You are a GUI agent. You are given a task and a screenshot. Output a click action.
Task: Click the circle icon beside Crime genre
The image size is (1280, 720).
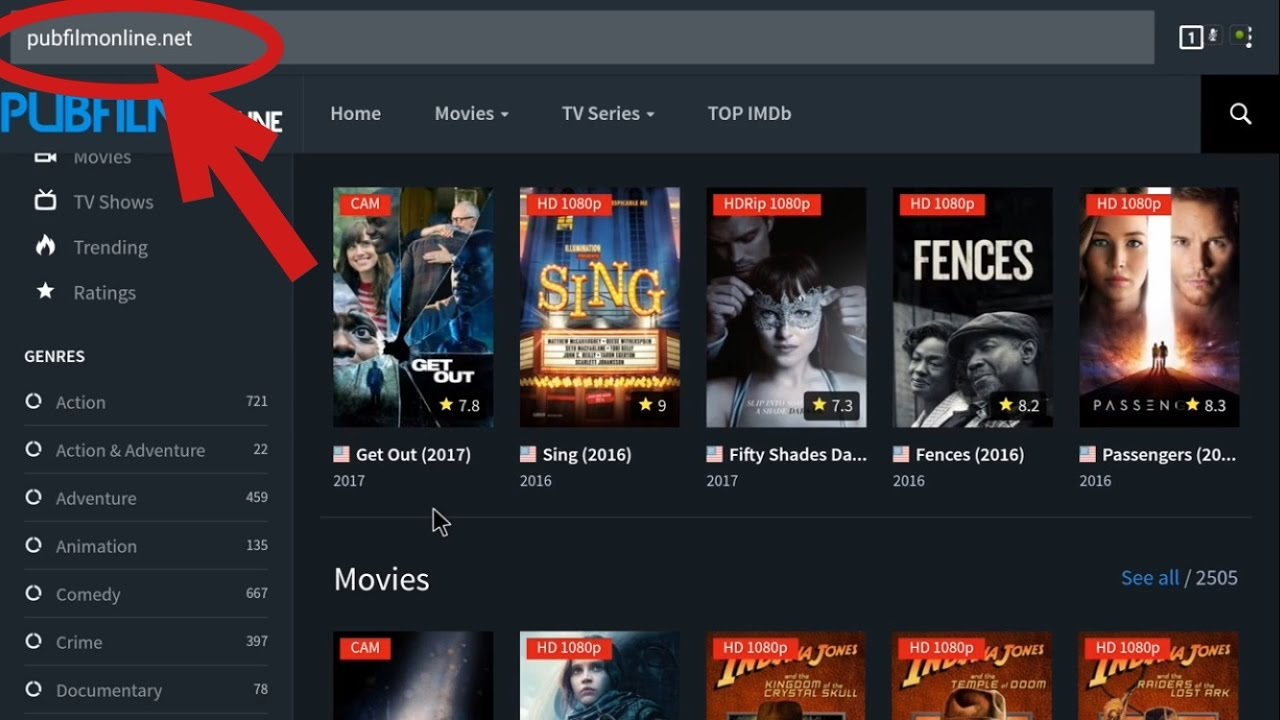tap(33, 641)
